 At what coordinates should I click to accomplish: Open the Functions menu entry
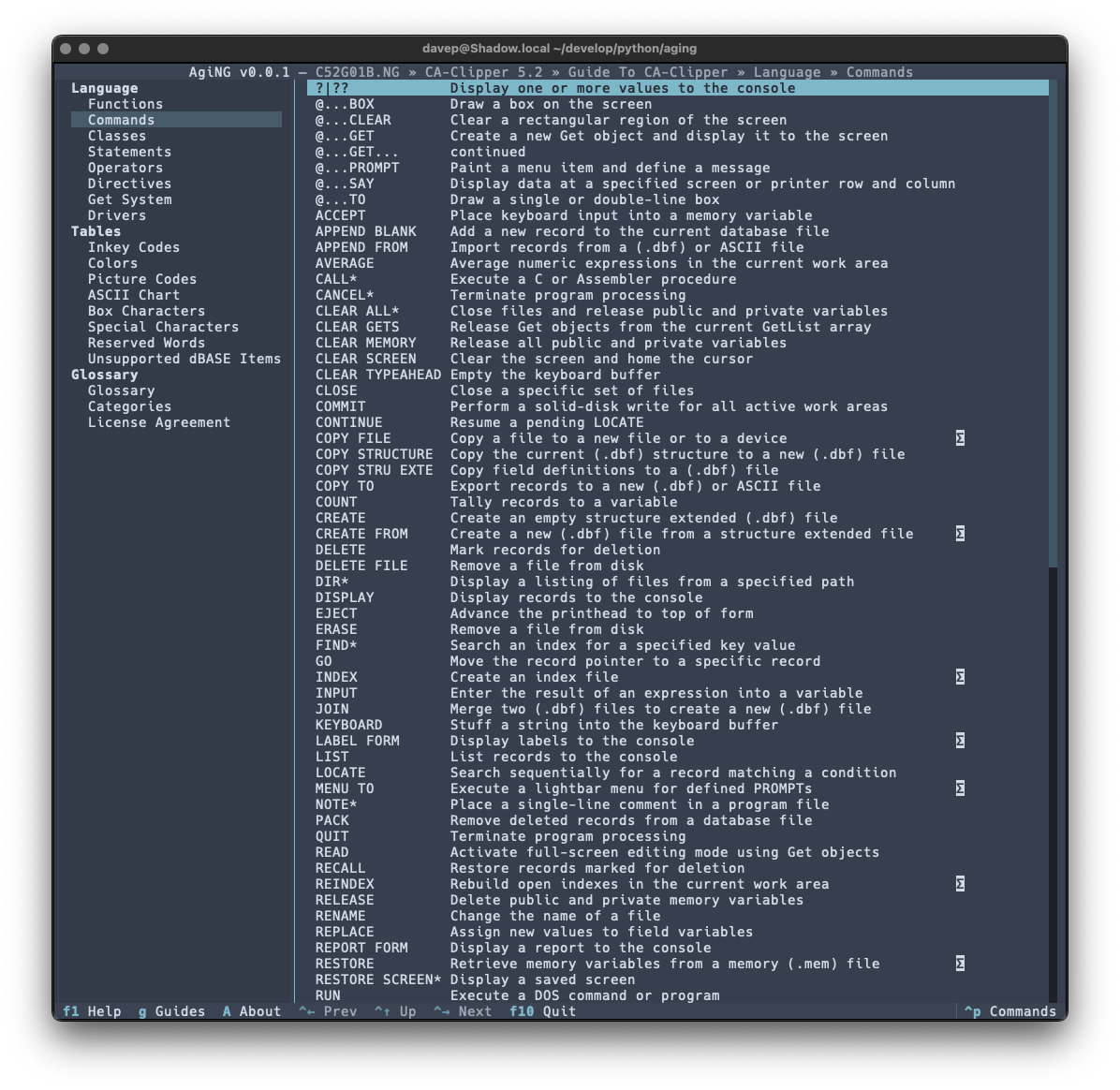tap(125, 104)
